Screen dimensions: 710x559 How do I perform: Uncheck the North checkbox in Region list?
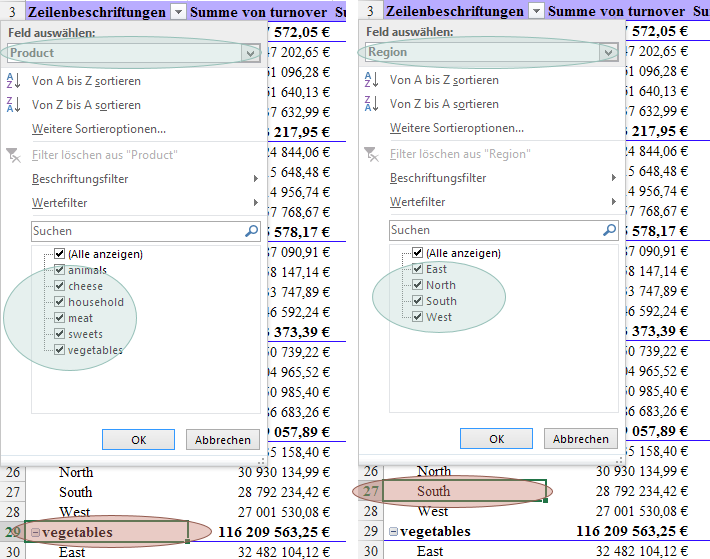tap(418, 285)
